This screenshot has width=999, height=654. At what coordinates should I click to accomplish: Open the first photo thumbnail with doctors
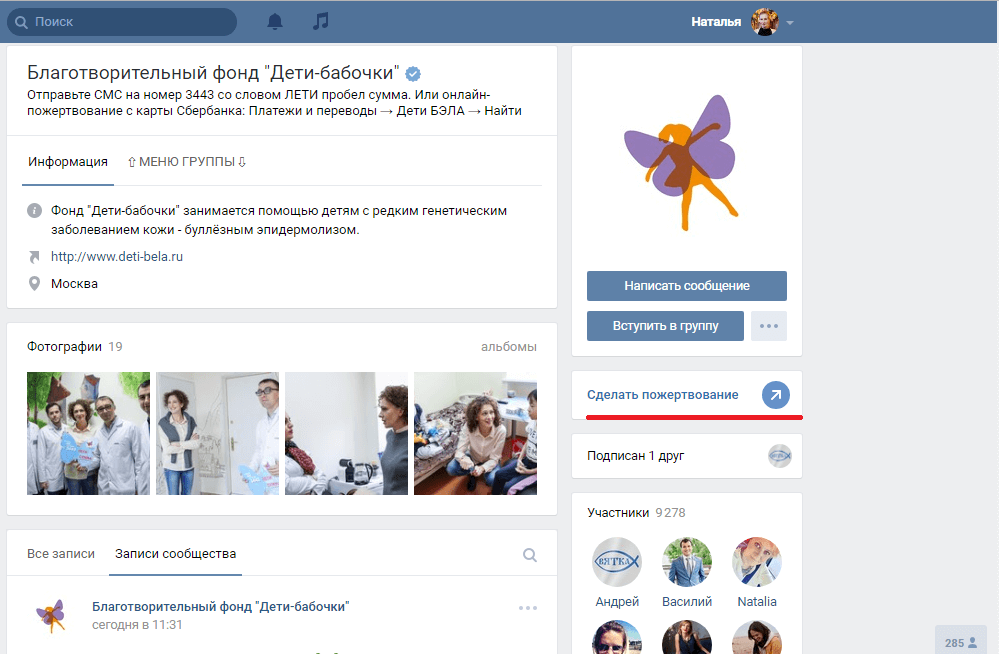(x=88, y=433)
